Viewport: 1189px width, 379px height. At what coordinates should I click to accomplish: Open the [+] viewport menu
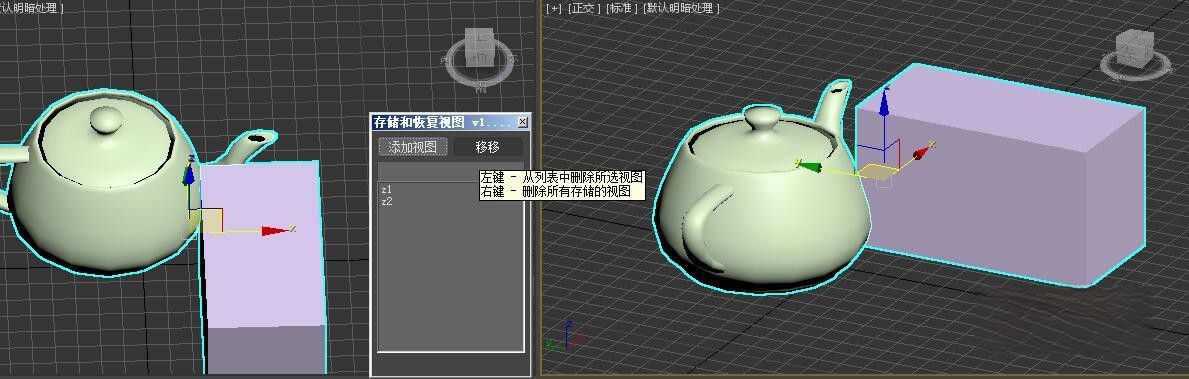point(554,8)
